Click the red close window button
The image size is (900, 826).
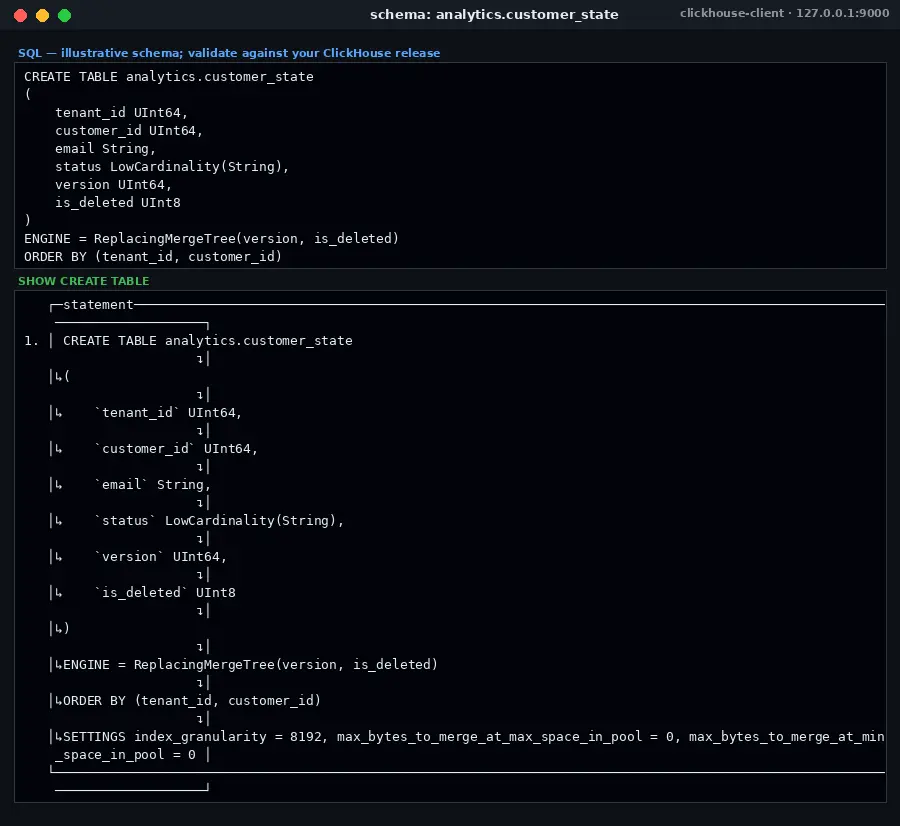[21, 15]
